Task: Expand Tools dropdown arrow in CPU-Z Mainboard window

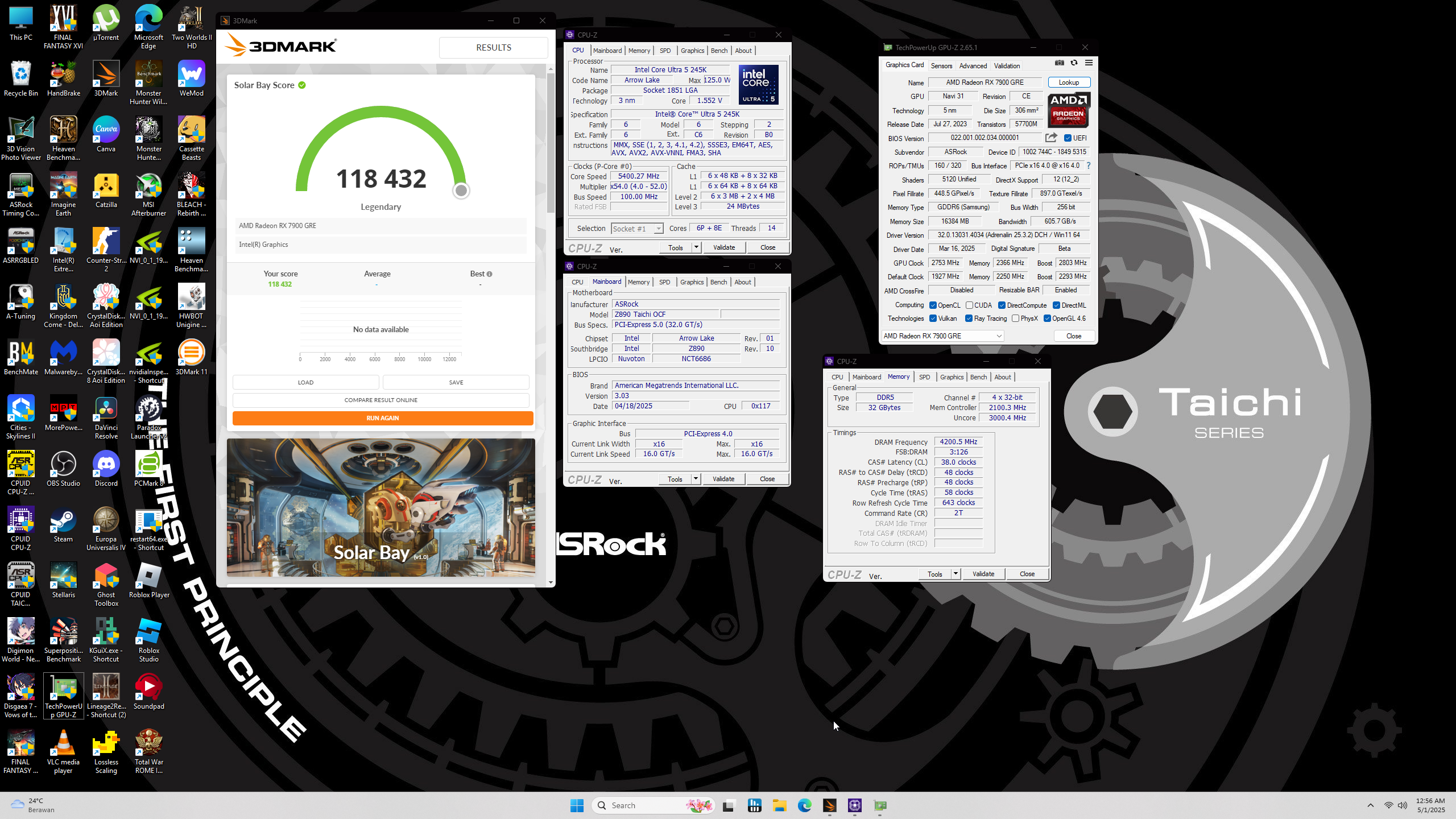Action: [696, 479]
